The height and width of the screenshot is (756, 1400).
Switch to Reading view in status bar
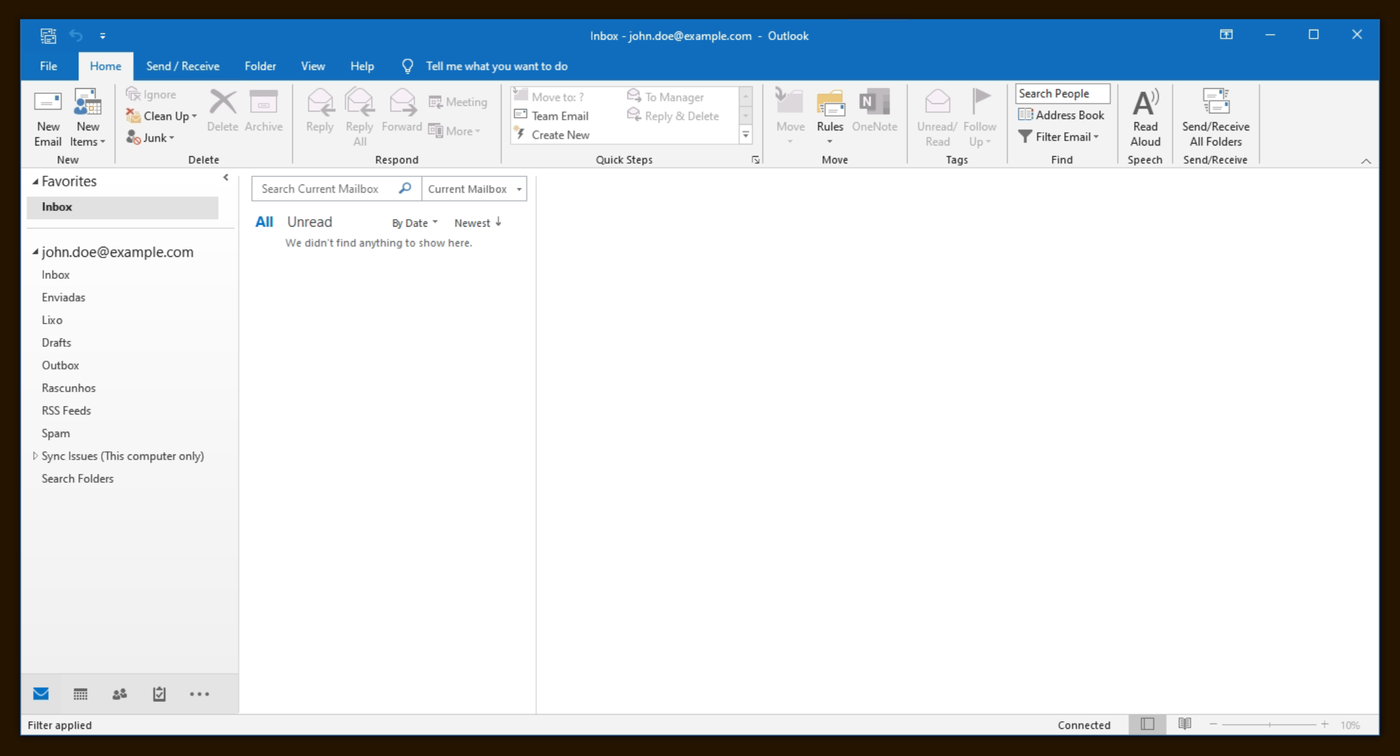click(x=1185, y=724)
